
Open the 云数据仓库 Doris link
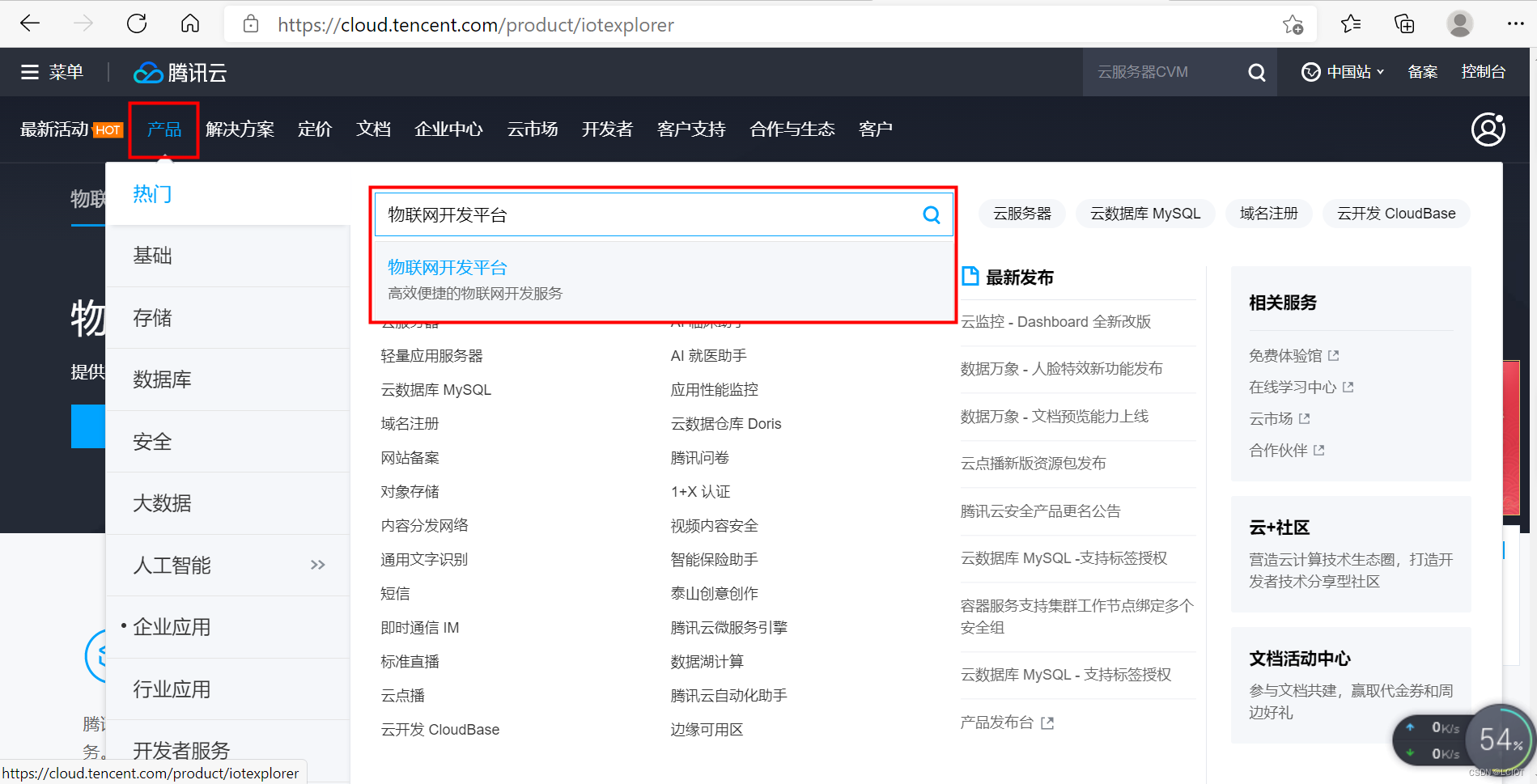pos(726,424)
